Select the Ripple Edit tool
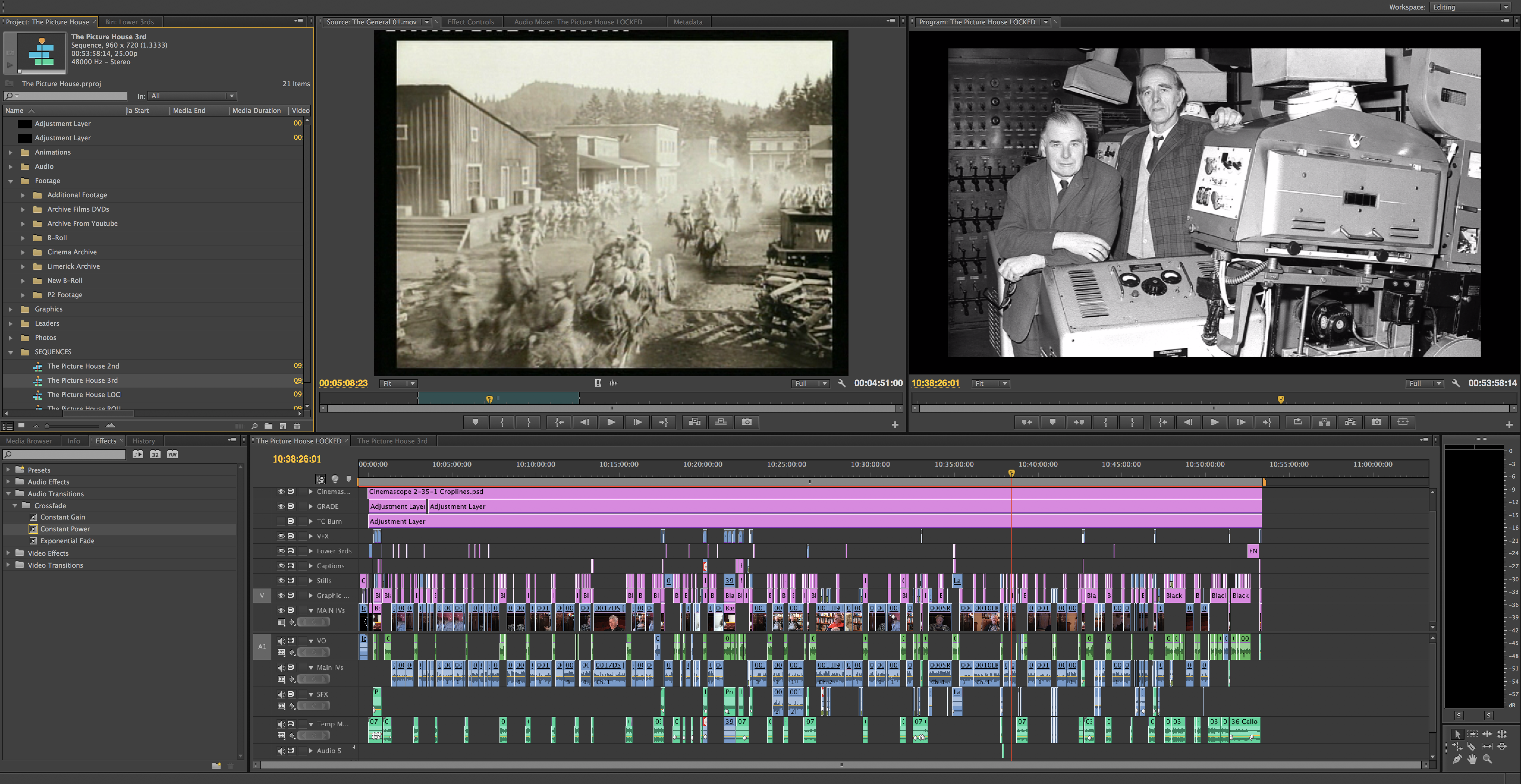Image resolution: width=1521 pixels, height=784 pixels. click(x=1487, y=734)
